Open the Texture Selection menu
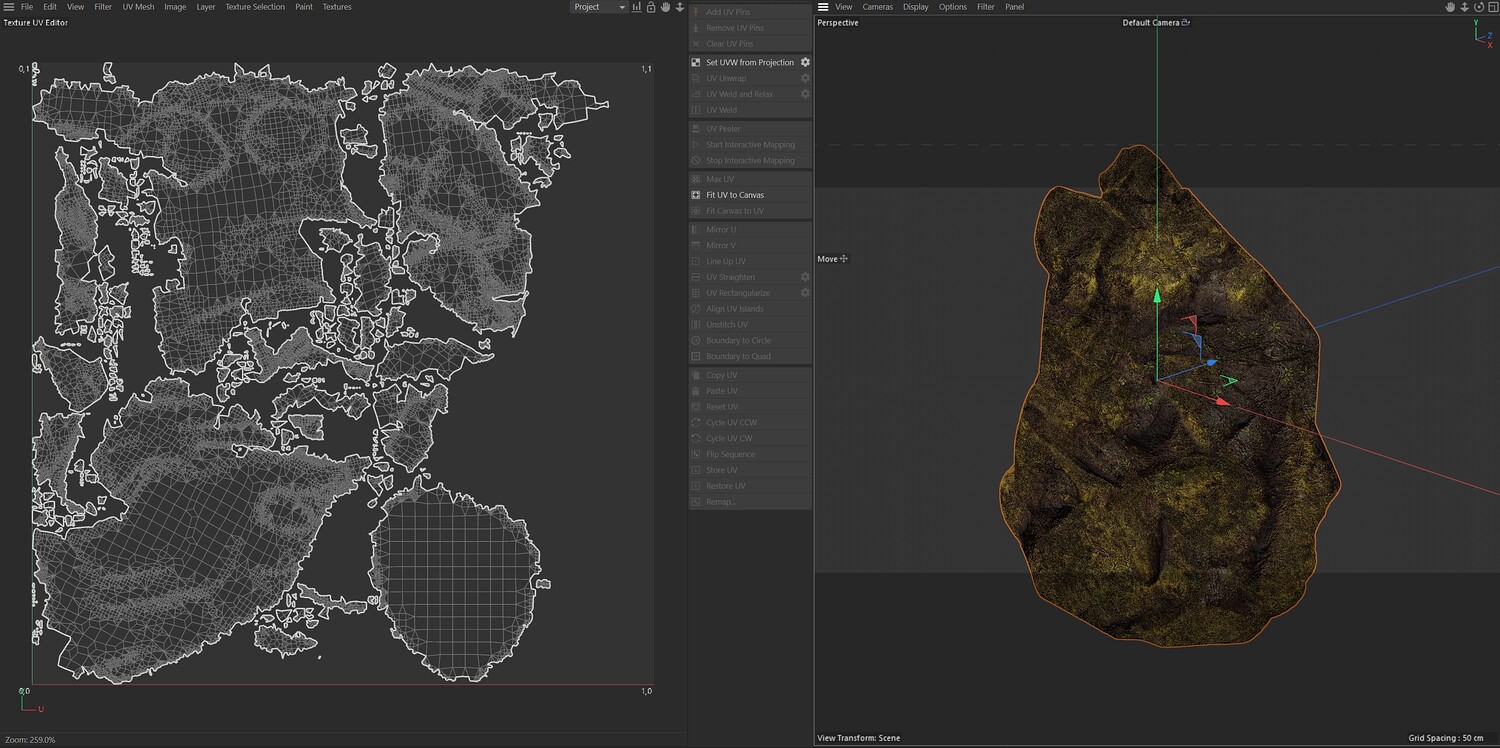The height and width of the screenshot is (748, 1500). click(x=254, y=7)
